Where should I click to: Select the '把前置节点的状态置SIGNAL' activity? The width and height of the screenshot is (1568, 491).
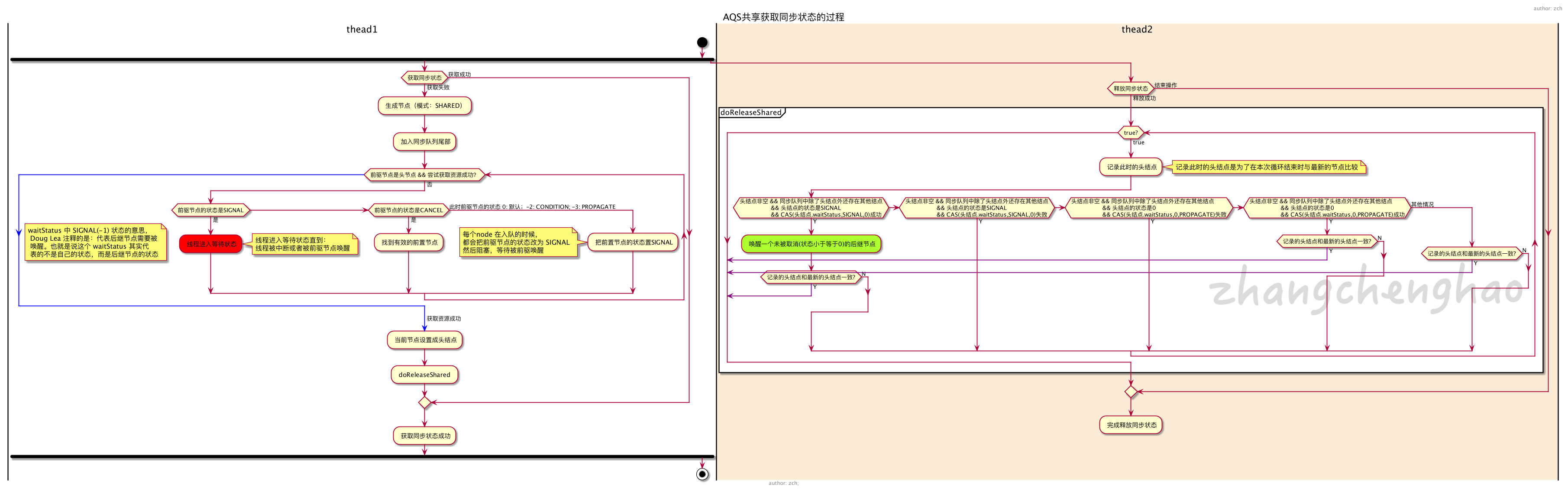[633, 242]
